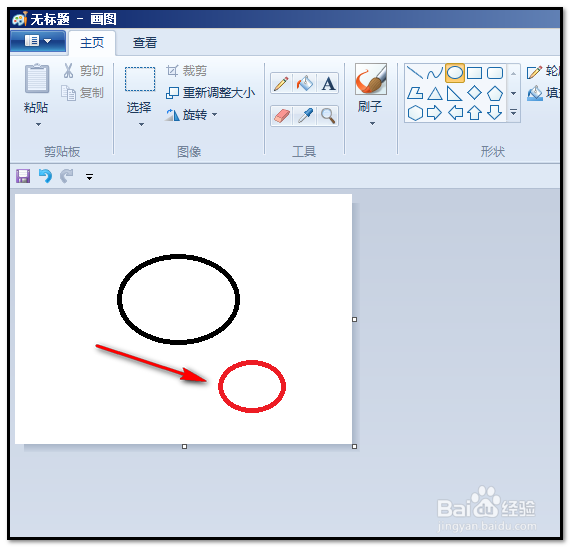Click the Save icon in quick access toolbar
This screenshot has width=570, height=547.
click(23, 176)
